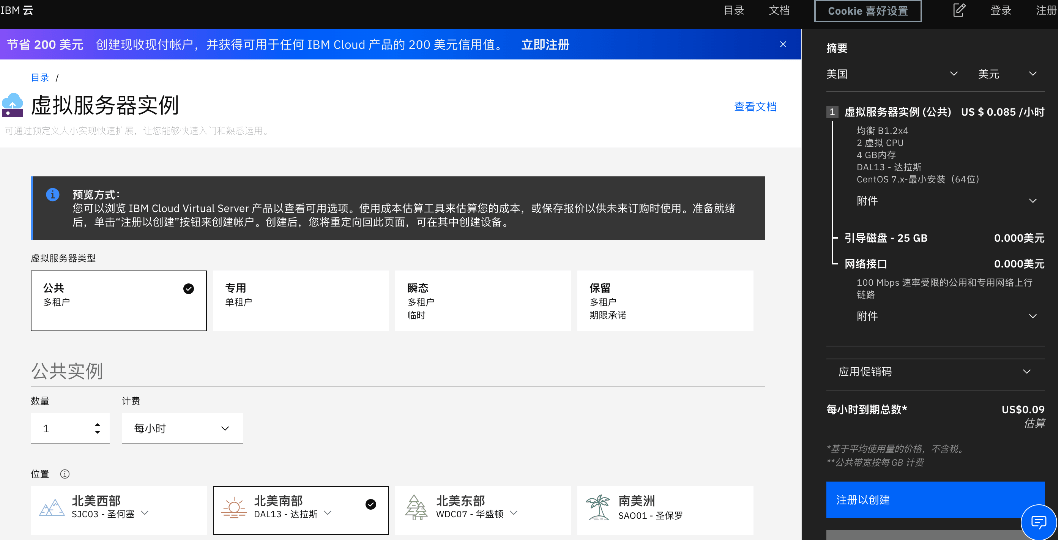
Task: Open the 美元 currency dropdown
Action: (x=1008, y=74)
